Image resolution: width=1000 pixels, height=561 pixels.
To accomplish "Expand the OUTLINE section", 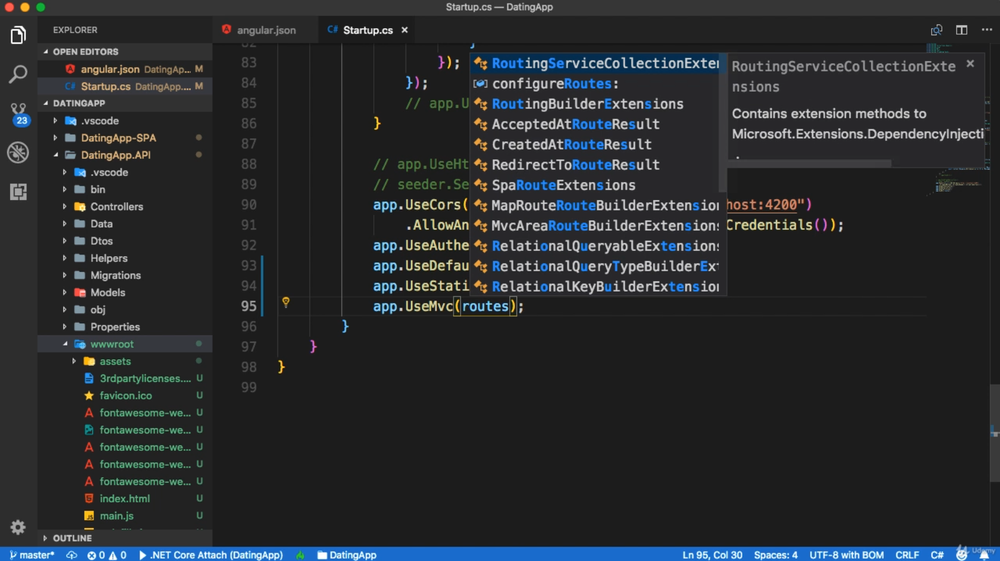I will click(125, 538).
